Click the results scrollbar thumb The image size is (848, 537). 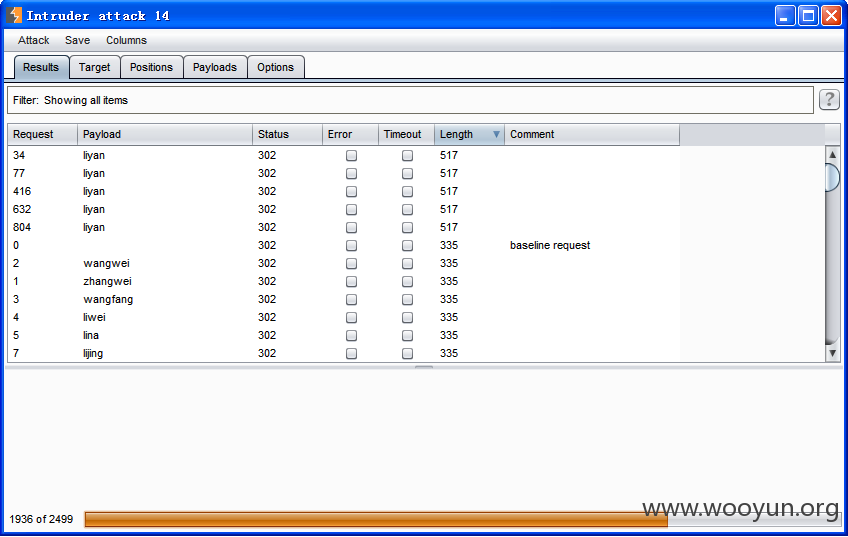[x=832, y=177]
